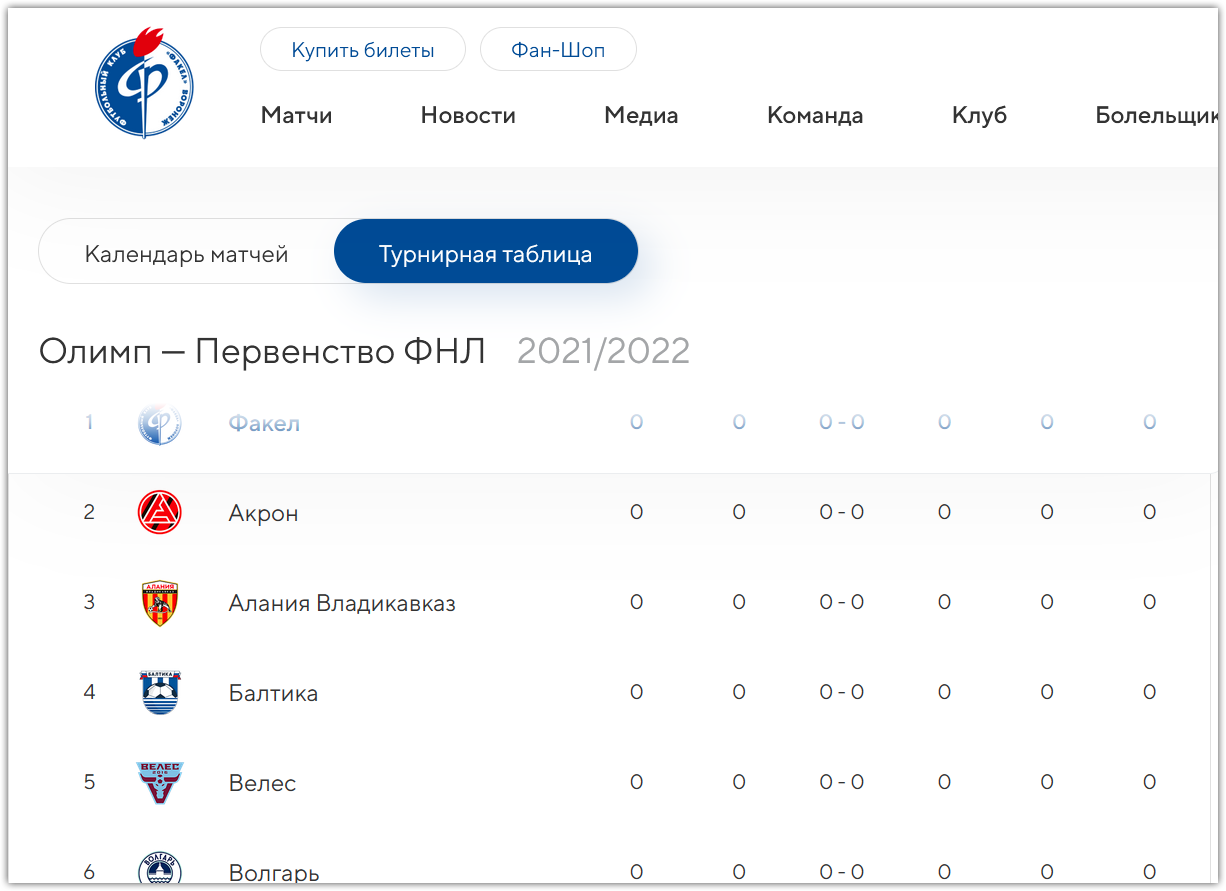Click position number 3 in Алания row
1226x891 pixels.
[89, 602]
